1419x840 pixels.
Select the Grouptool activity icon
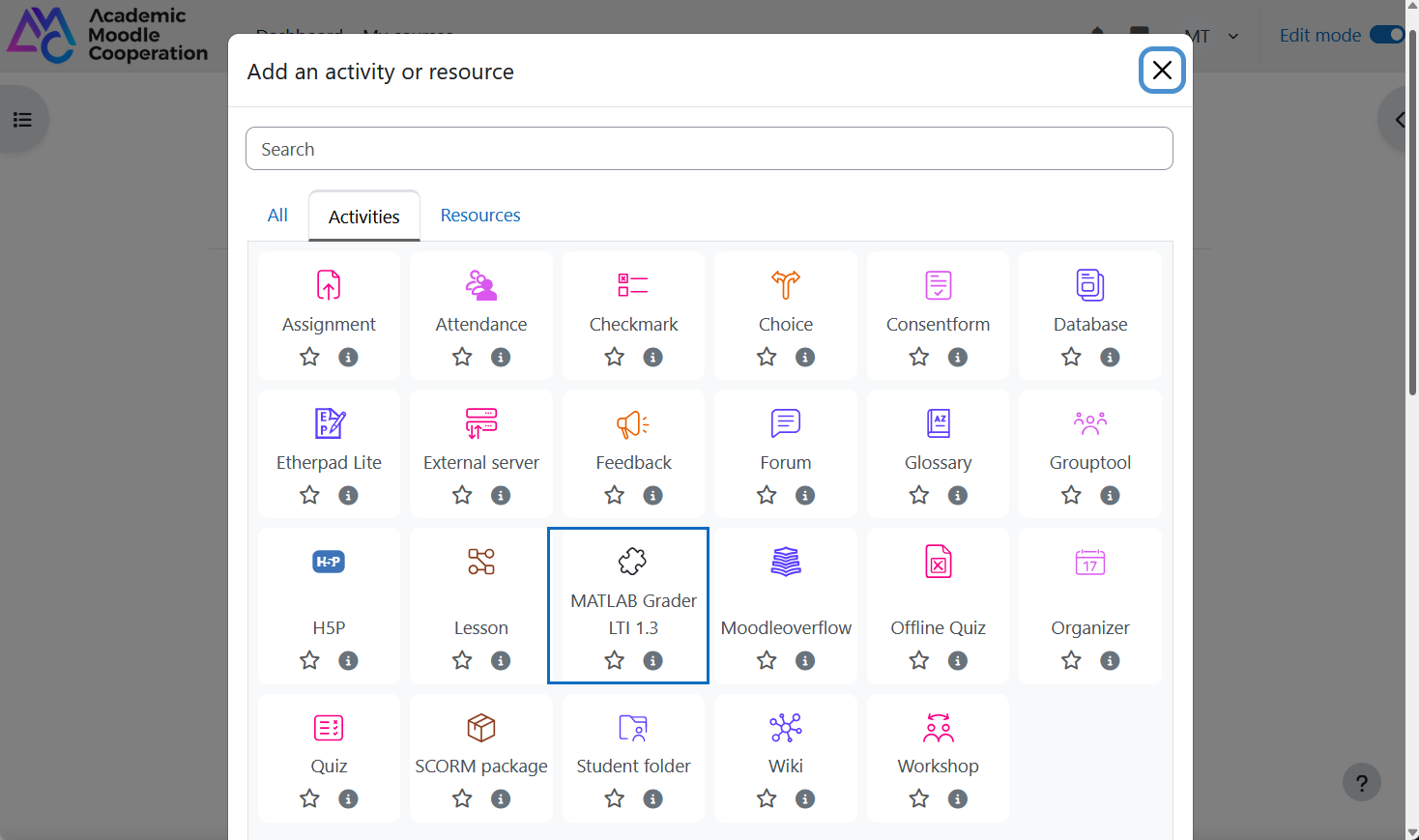click(x=1090, y=423)
